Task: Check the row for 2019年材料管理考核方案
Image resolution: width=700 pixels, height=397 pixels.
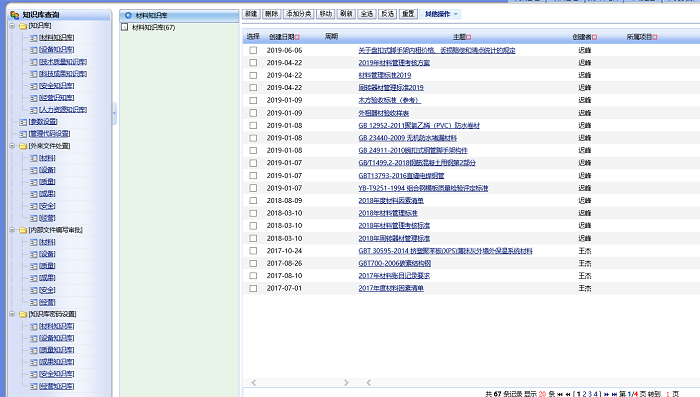Action: pyautogui.click(x=253, y=63)
